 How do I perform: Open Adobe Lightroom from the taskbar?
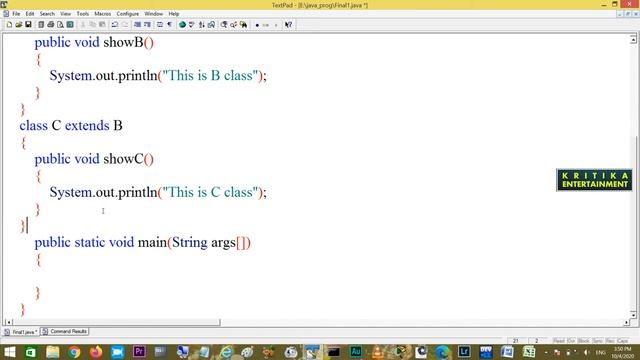coord(464,351)
